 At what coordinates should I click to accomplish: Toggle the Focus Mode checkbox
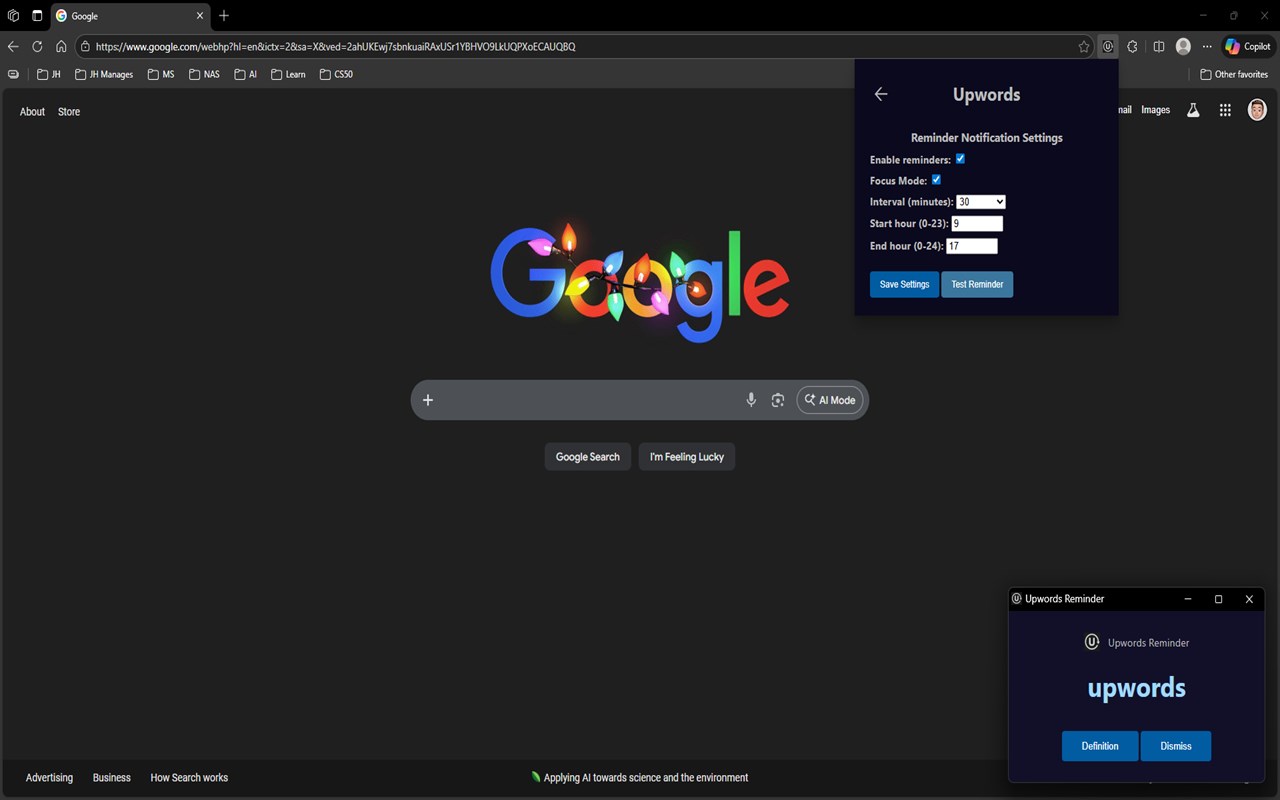(x=936, y=180)
